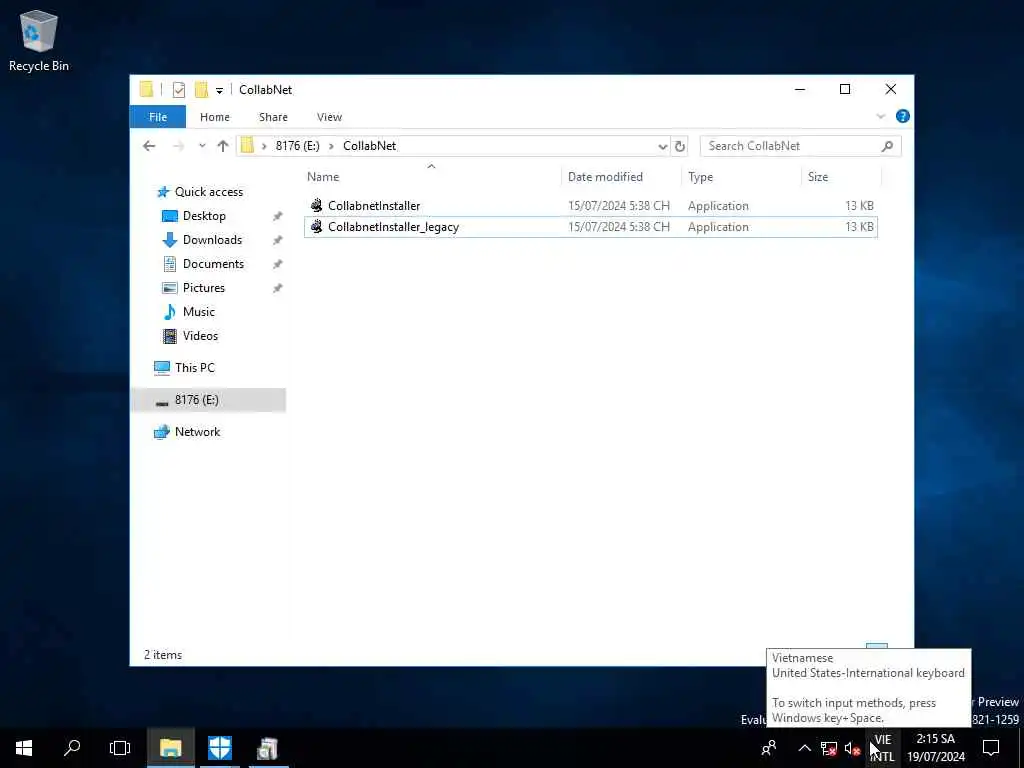Refresh the CollabNet folder view

(x=680, y=146)
